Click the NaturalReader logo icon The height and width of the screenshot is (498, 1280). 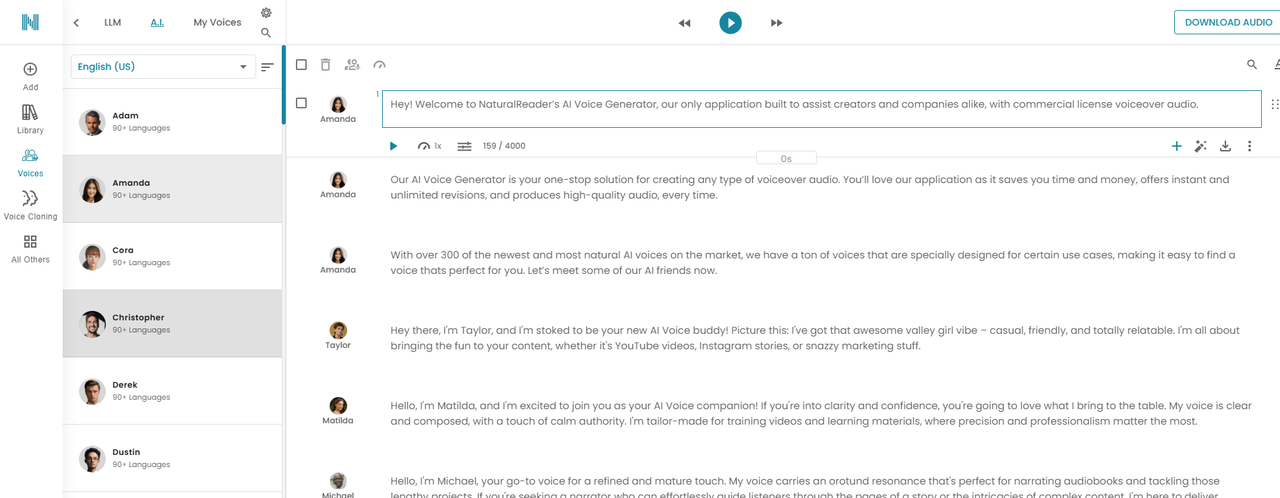pos(30,22)
